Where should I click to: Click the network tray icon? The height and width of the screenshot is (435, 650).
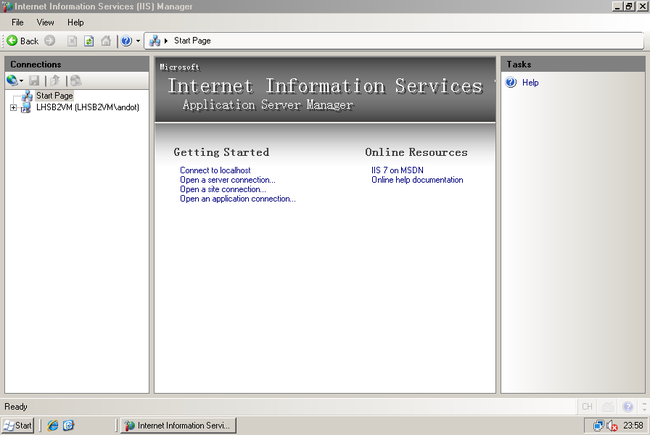[598, 425]
